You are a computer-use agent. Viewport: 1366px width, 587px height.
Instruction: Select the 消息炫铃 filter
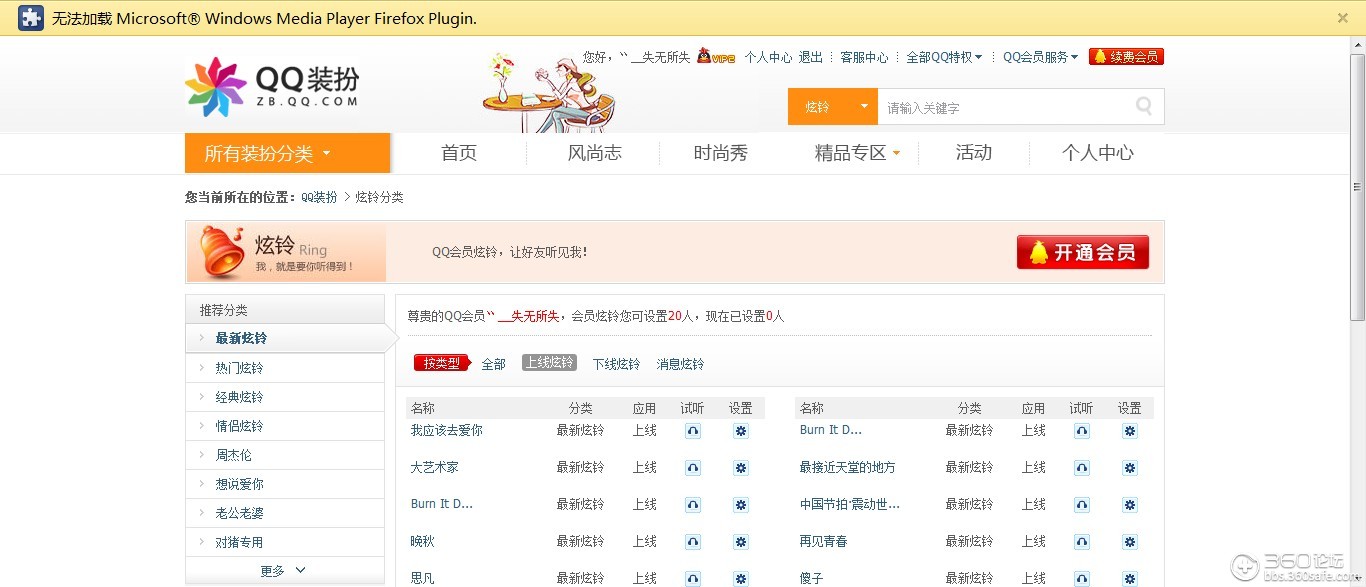[680, 364]
